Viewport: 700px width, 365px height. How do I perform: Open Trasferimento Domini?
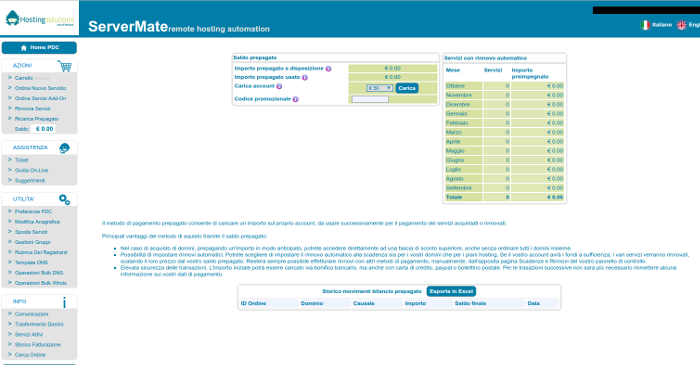[x=39, y=325]
